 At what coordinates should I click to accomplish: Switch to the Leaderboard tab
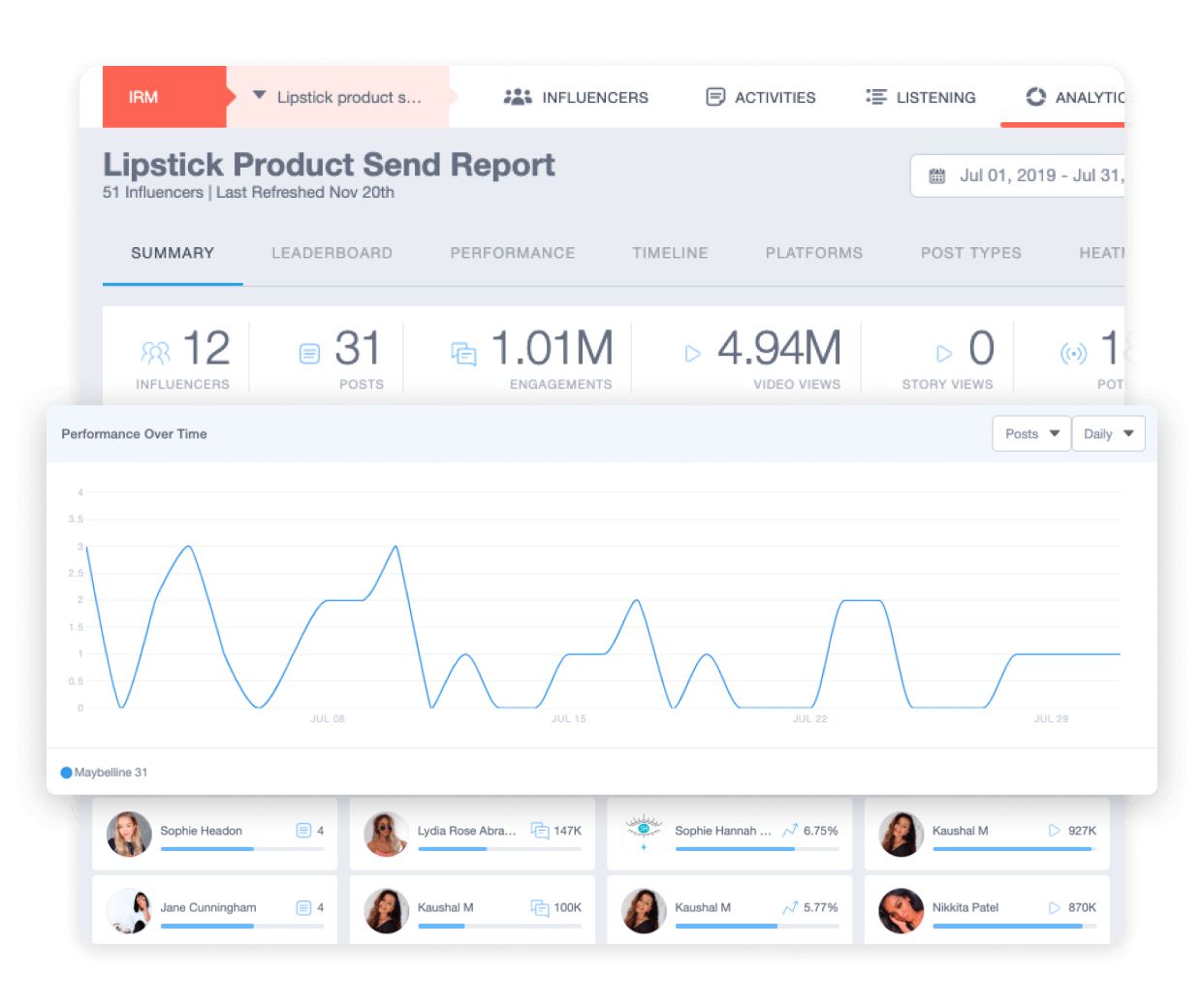pyautogui.click(x=332, y=253)
